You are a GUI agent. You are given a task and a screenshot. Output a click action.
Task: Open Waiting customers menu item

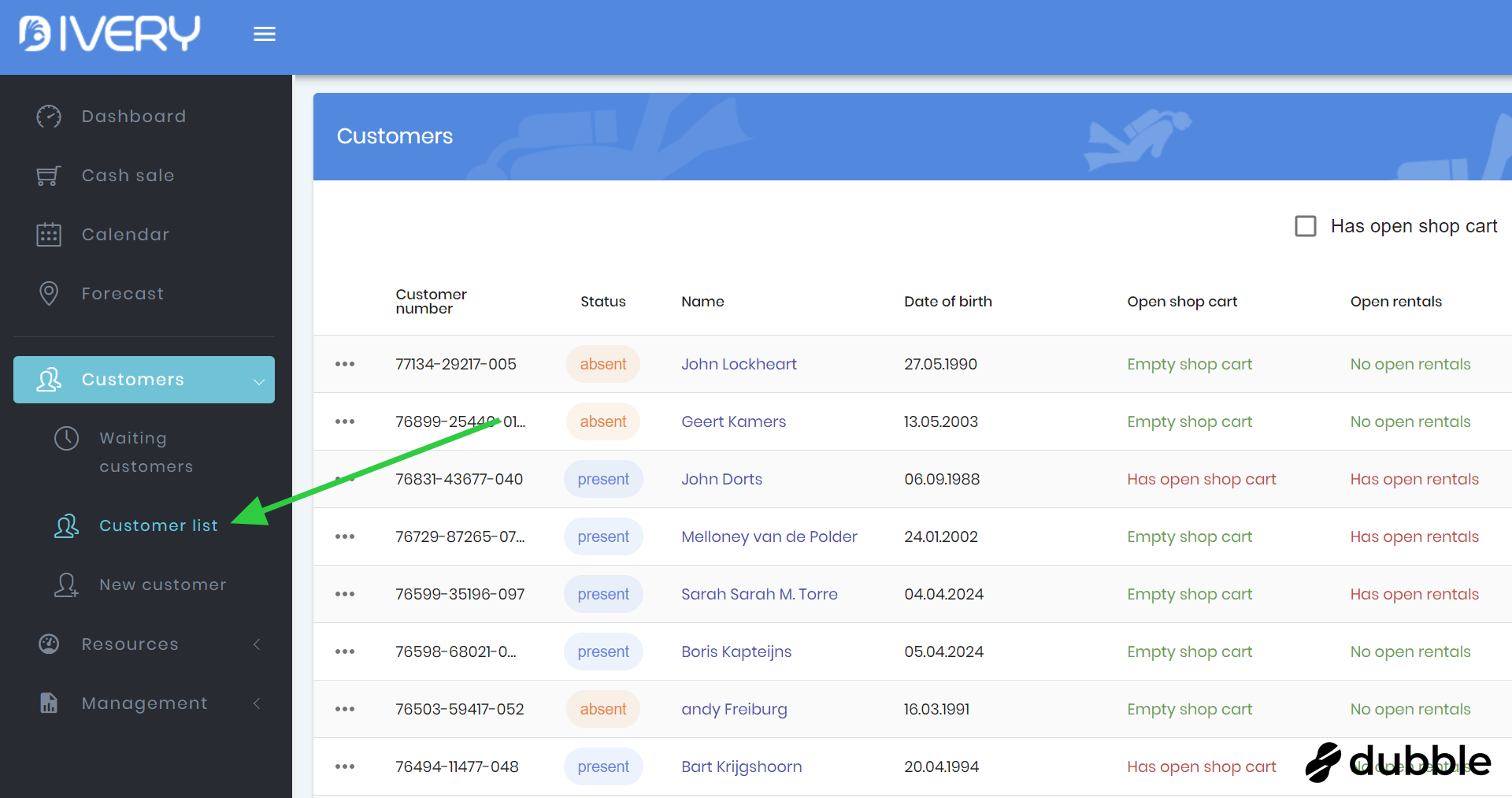pyautogui.click(x=146, y=452)
